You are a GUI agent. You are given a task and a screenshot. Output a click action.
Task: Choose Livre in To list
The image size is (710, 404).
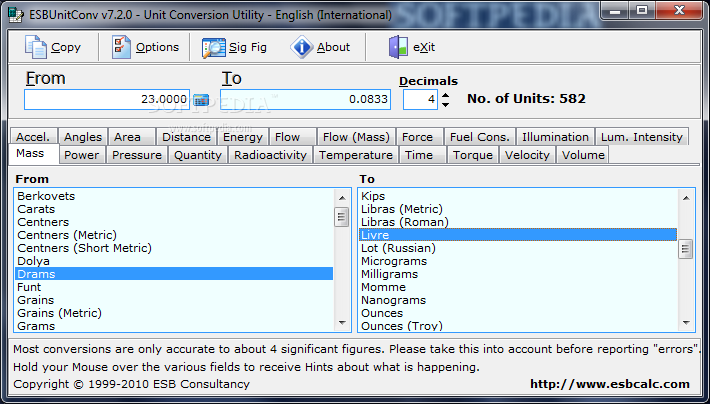[518, 235]
